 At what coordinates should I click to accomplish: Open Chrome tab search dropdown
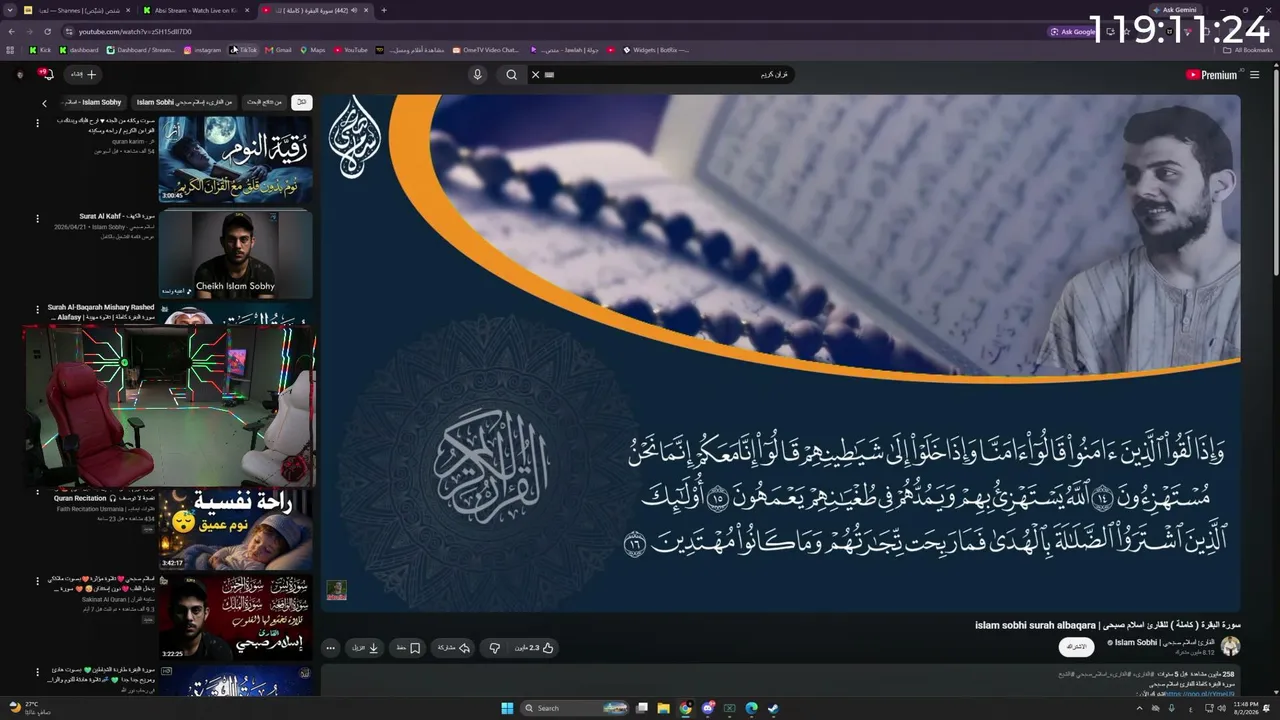11,10
